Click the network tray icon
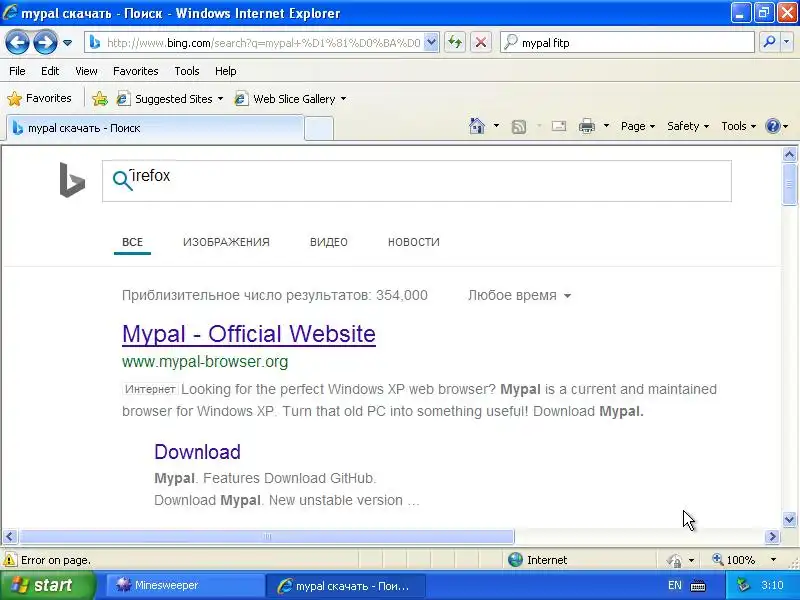This screenshot has height=600, width=800. click(x=743, y=585)
